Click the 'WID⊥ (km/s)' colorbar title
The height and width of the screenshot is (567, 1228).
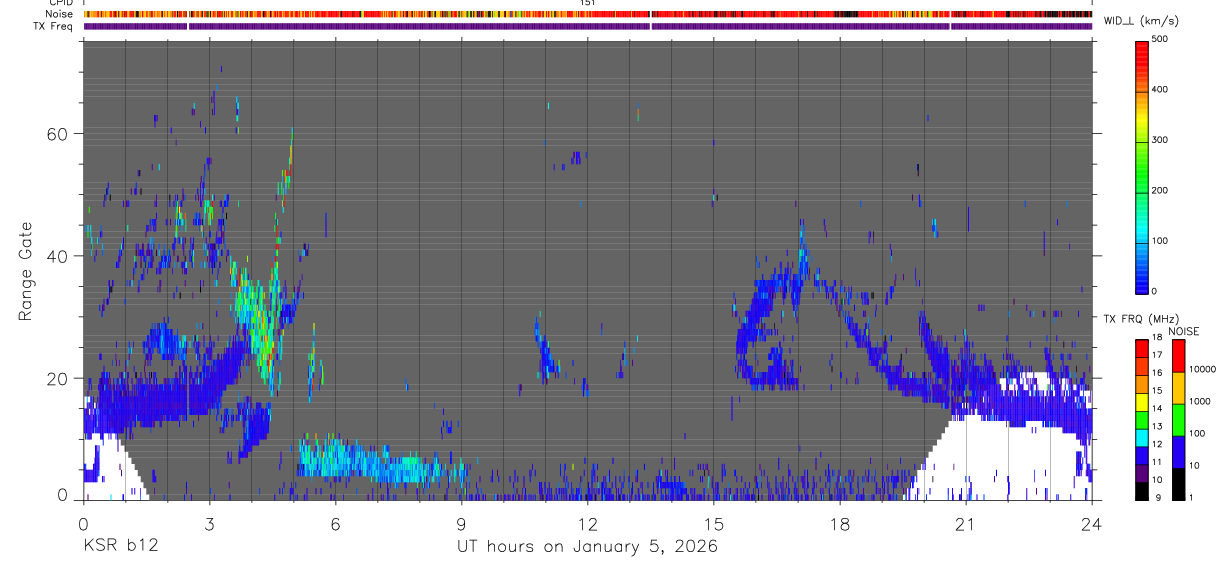point(1141,22)
